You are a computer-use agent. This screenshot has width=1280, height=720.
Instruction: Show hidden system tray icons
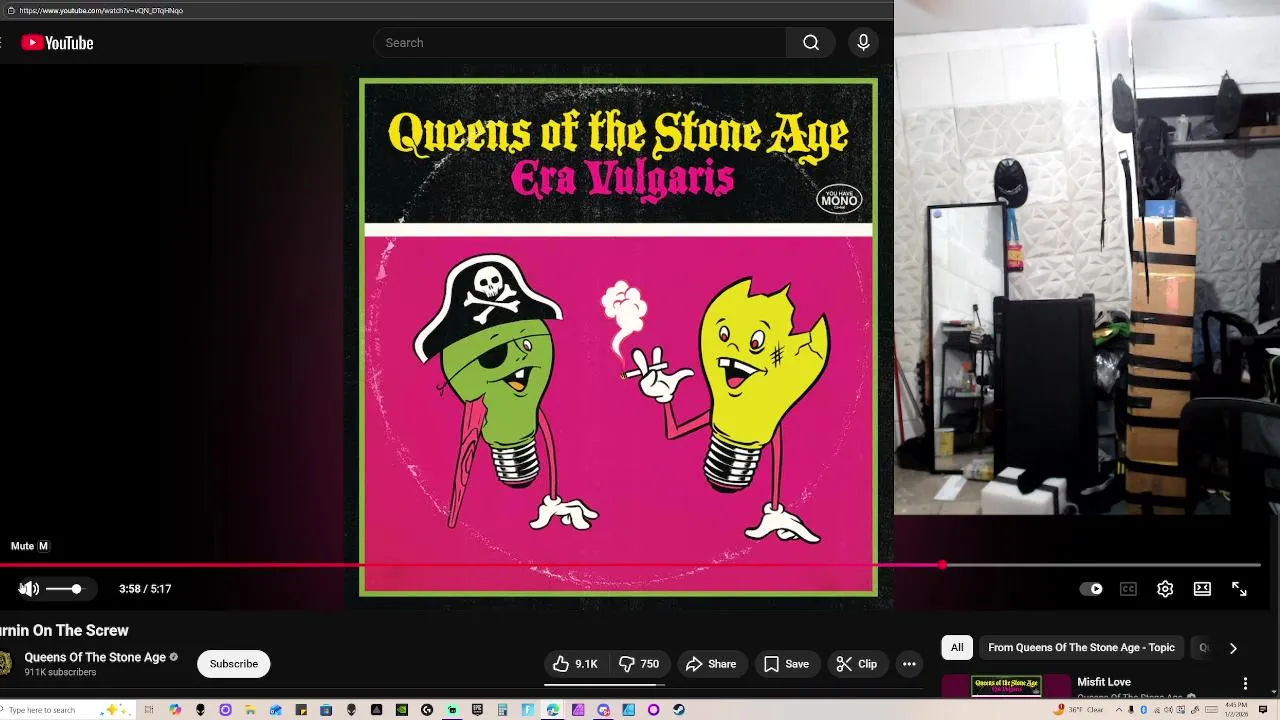click(1119, 710)
